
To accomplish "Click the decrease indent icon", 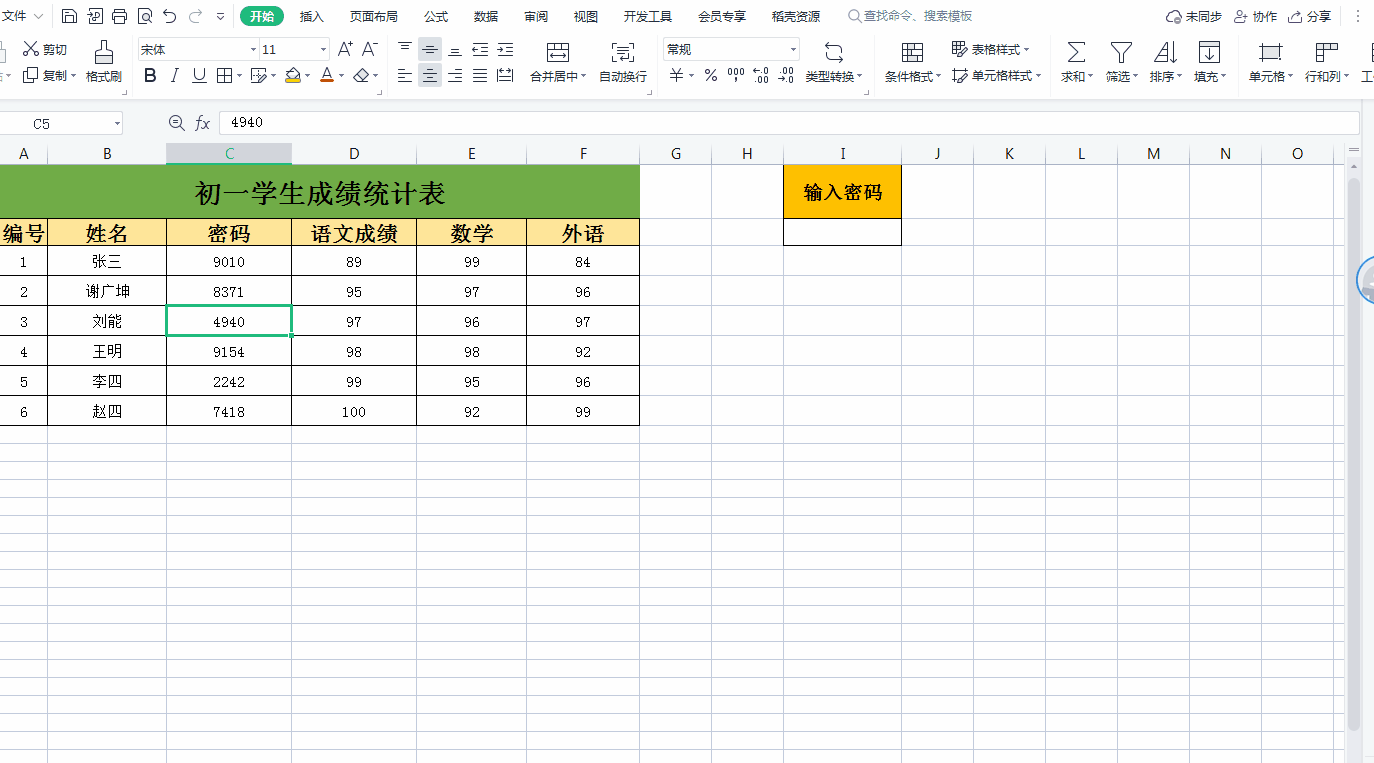I will (480, 49).
